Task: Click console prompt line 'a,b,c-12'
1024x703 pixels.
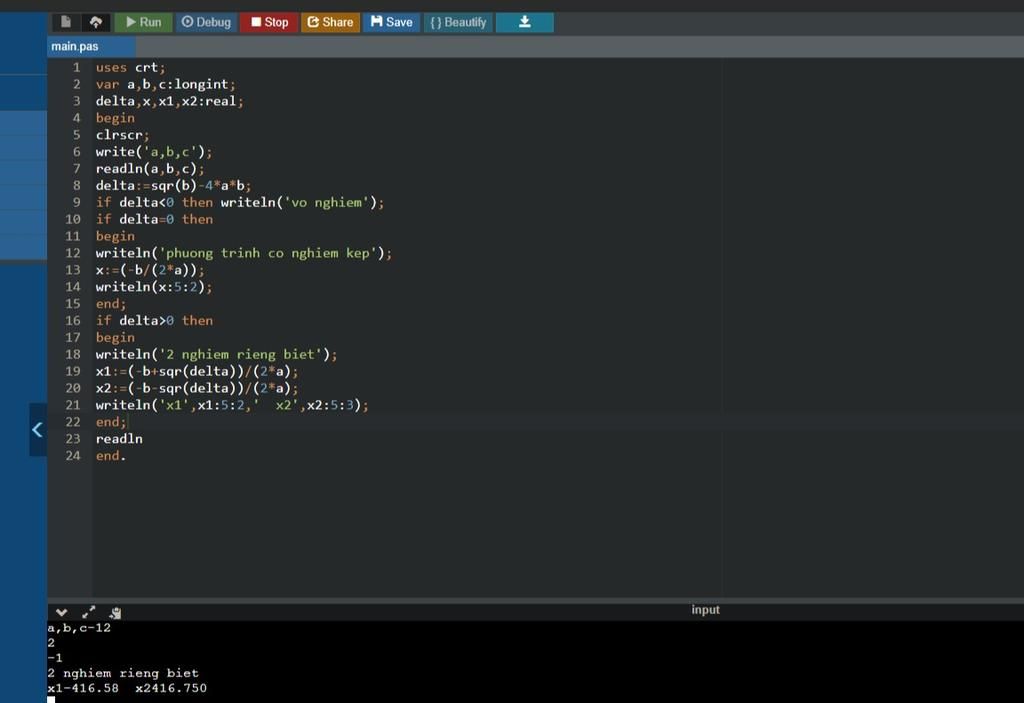Action: coord(79,628)
